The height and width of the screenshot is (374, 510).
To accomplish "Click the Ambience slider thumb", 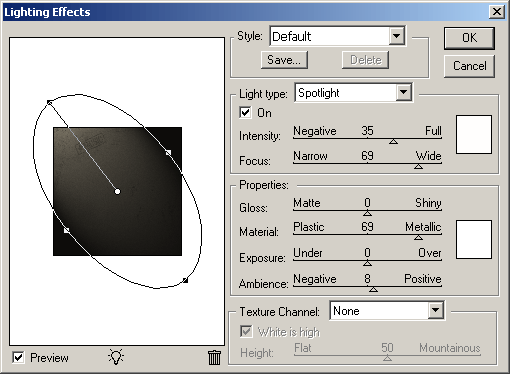I will pos(373,290).
